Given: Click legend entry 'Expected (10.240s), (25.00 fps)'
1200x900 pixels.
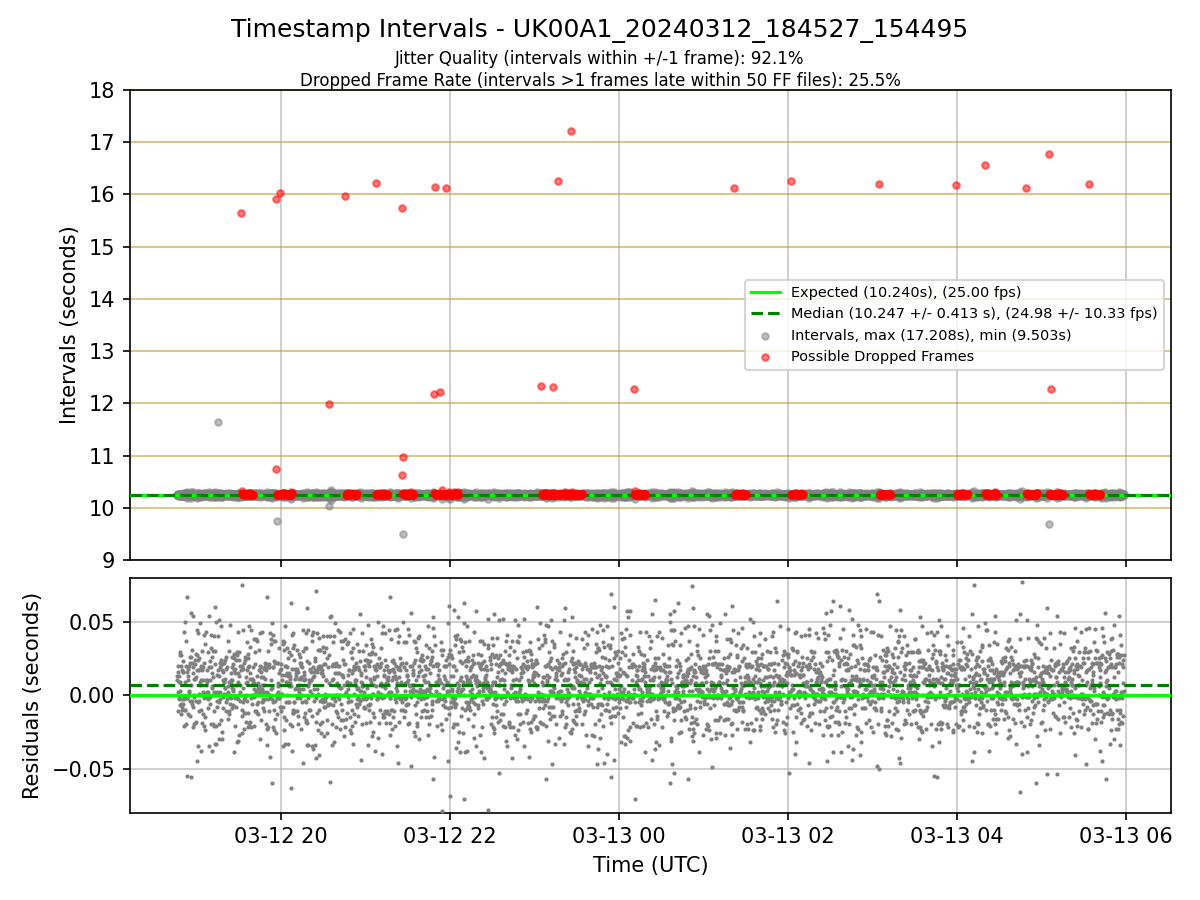Looking at the screenshot, I should pyautogui.click(x=906, y=292).
